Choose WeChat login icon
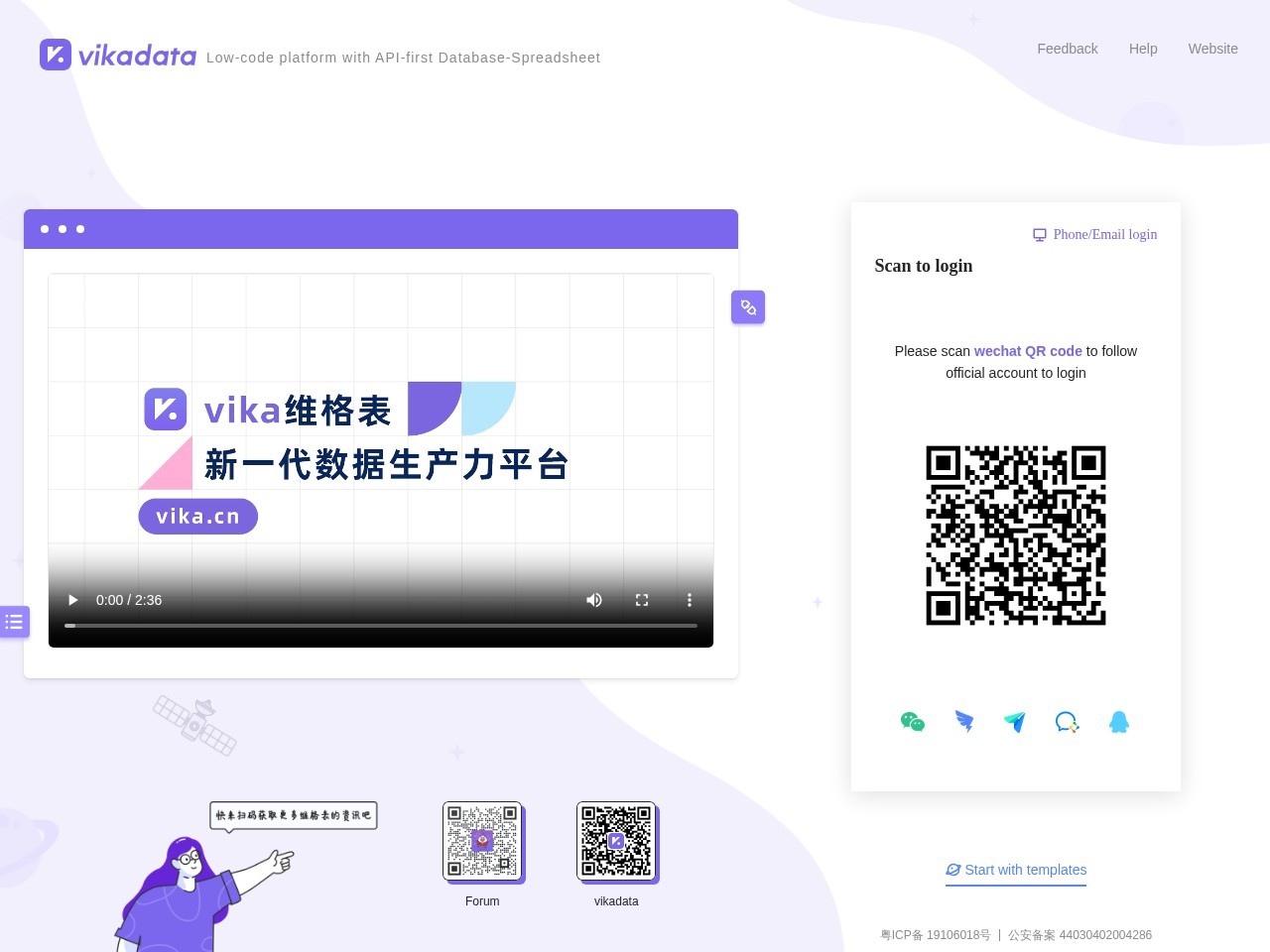The image size is (1270, 952). coord(913,722)
